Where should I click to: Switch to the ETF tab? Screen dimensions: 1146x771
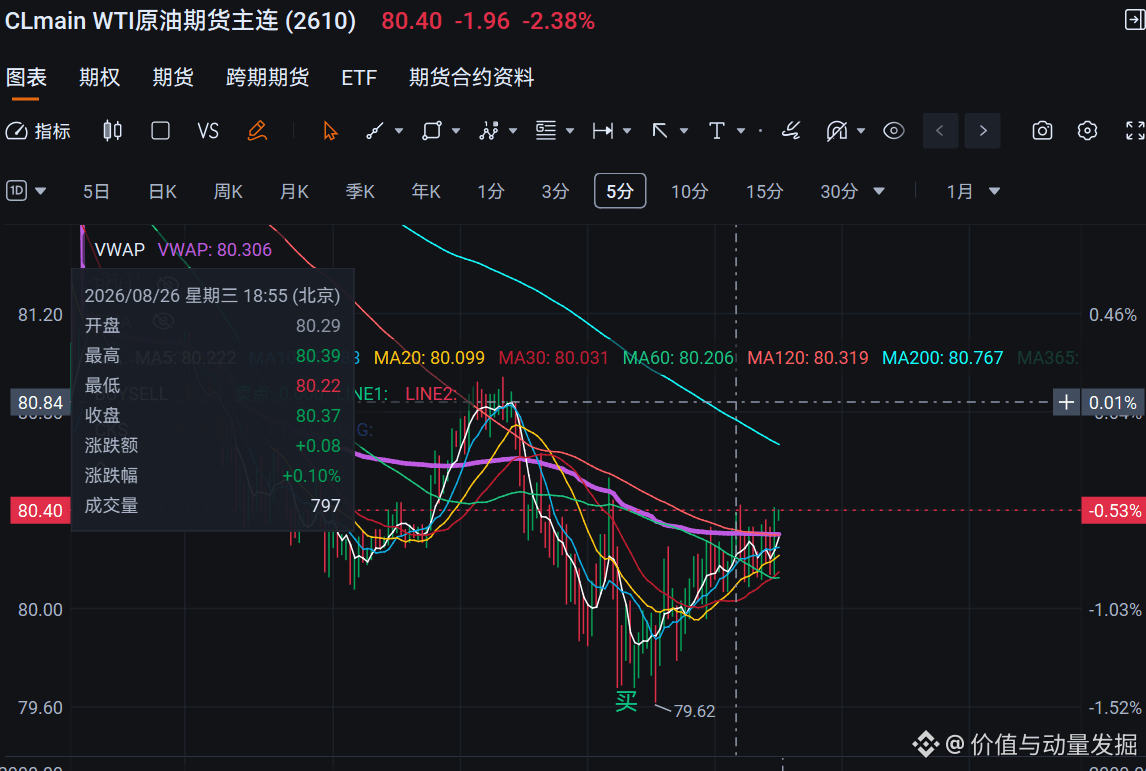(359, 77)
